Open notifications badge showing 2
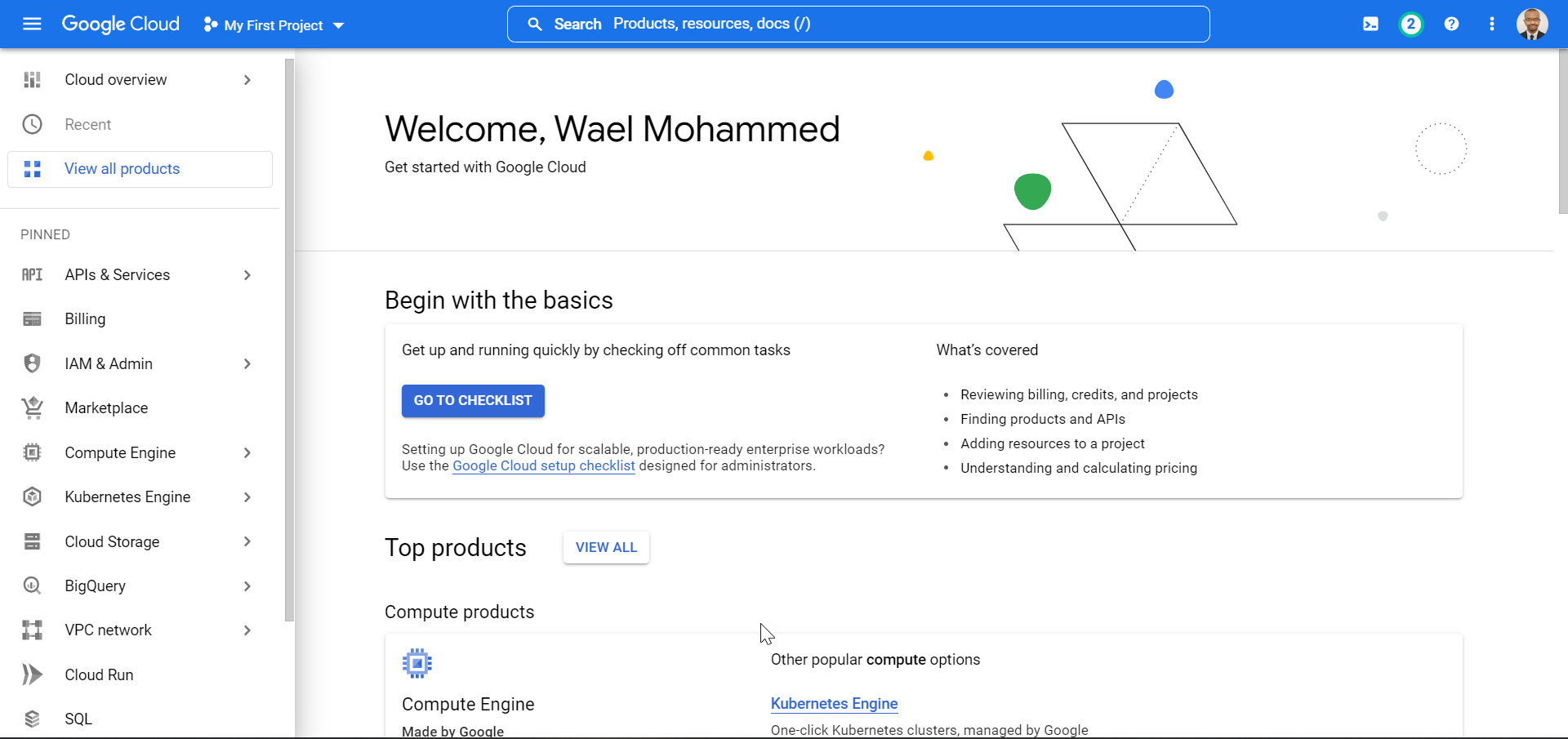 1410,24
